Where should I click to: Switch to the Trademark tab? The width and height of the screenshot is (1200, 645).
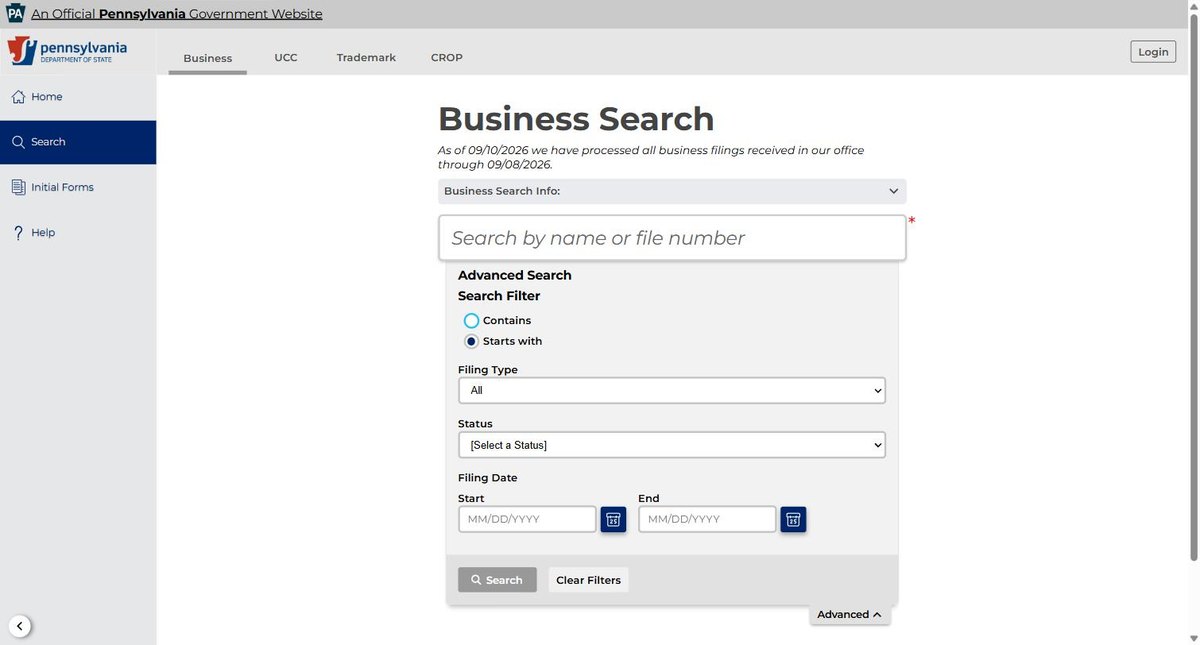pos(366,58)
